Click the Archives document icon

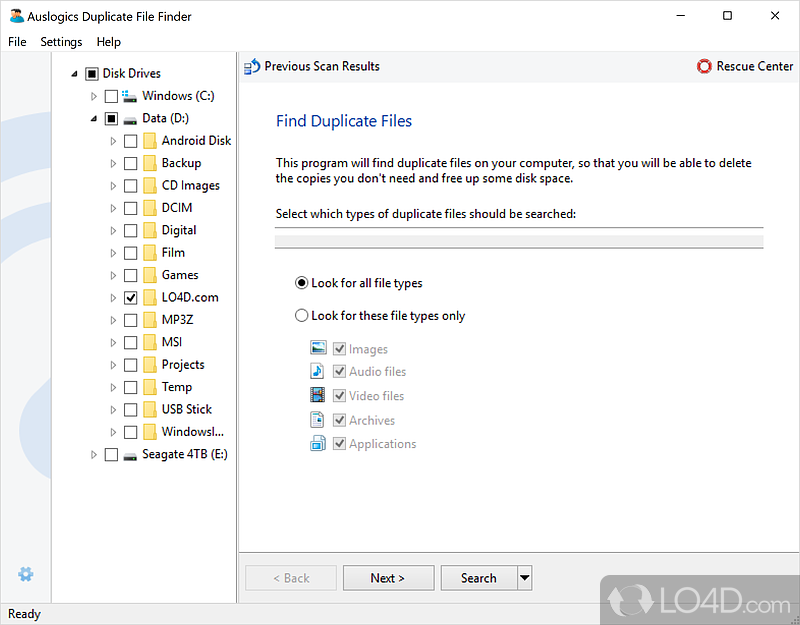(x=317, y=419)
